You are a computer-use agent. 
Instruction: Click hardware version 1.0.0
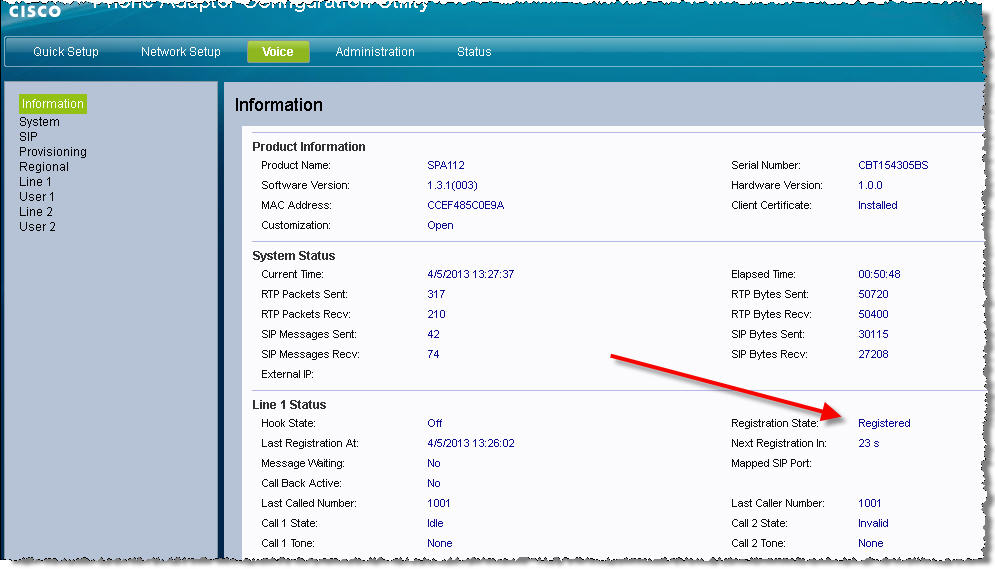point(871,185)
